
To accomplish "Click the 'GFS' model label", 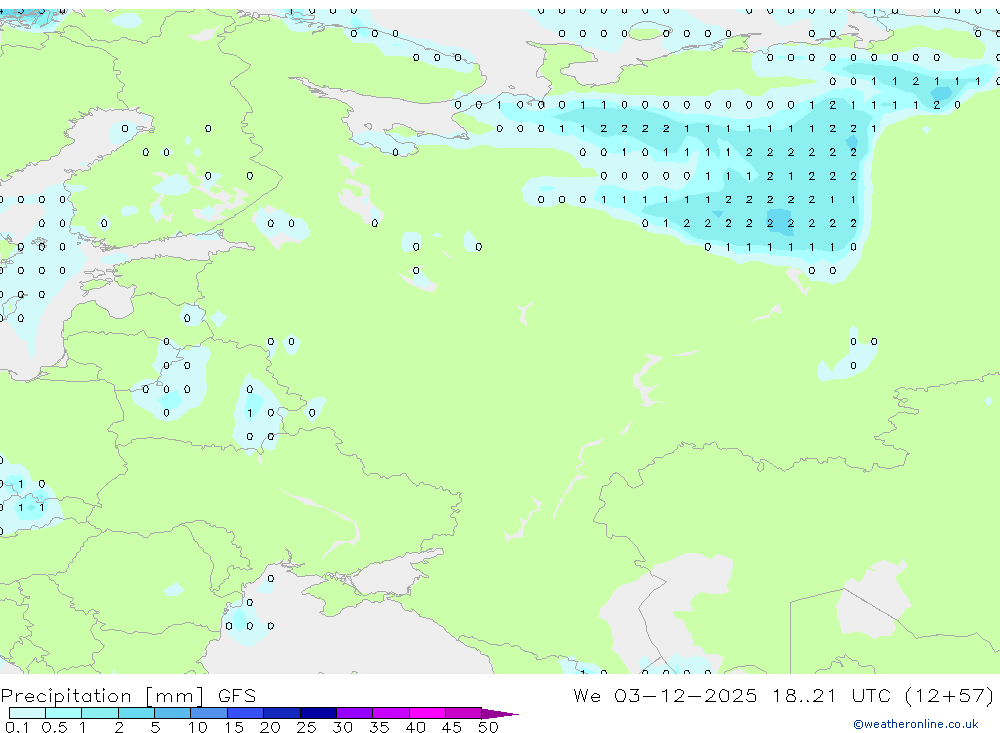I will [x=237, y=695].
